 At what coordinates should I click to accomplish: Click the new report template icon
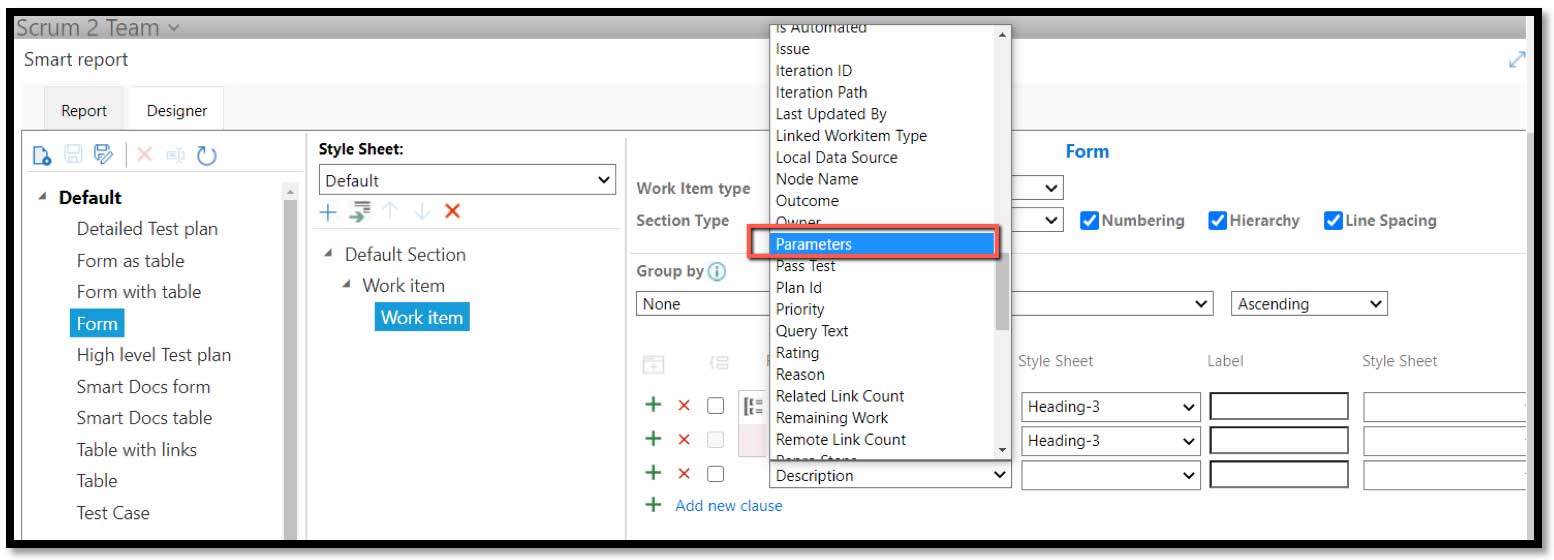click(x=41, y=155)
